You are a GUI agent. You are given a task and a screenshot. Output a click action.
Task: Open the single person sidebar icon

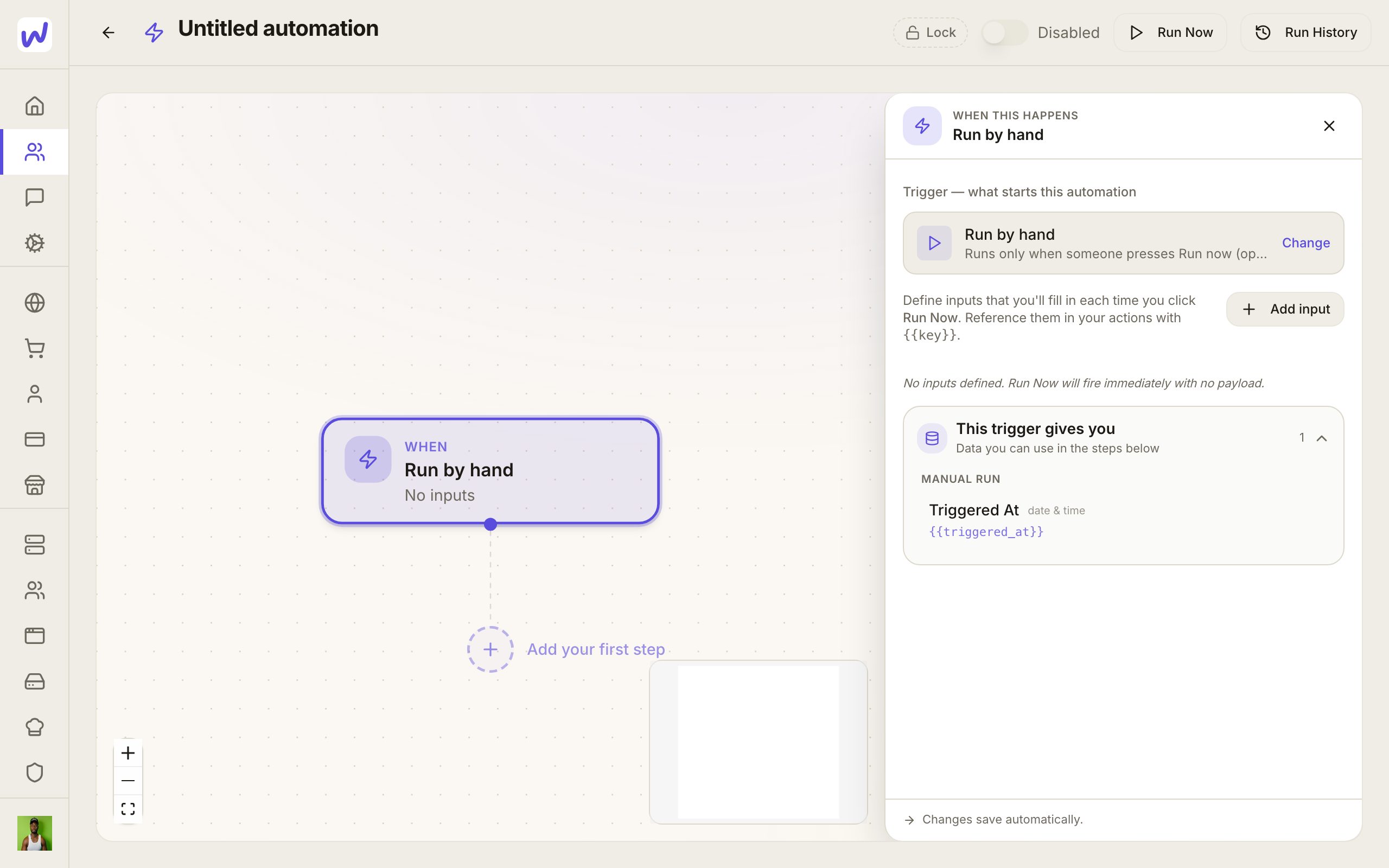pyautogui.click(x=34, y=394)
